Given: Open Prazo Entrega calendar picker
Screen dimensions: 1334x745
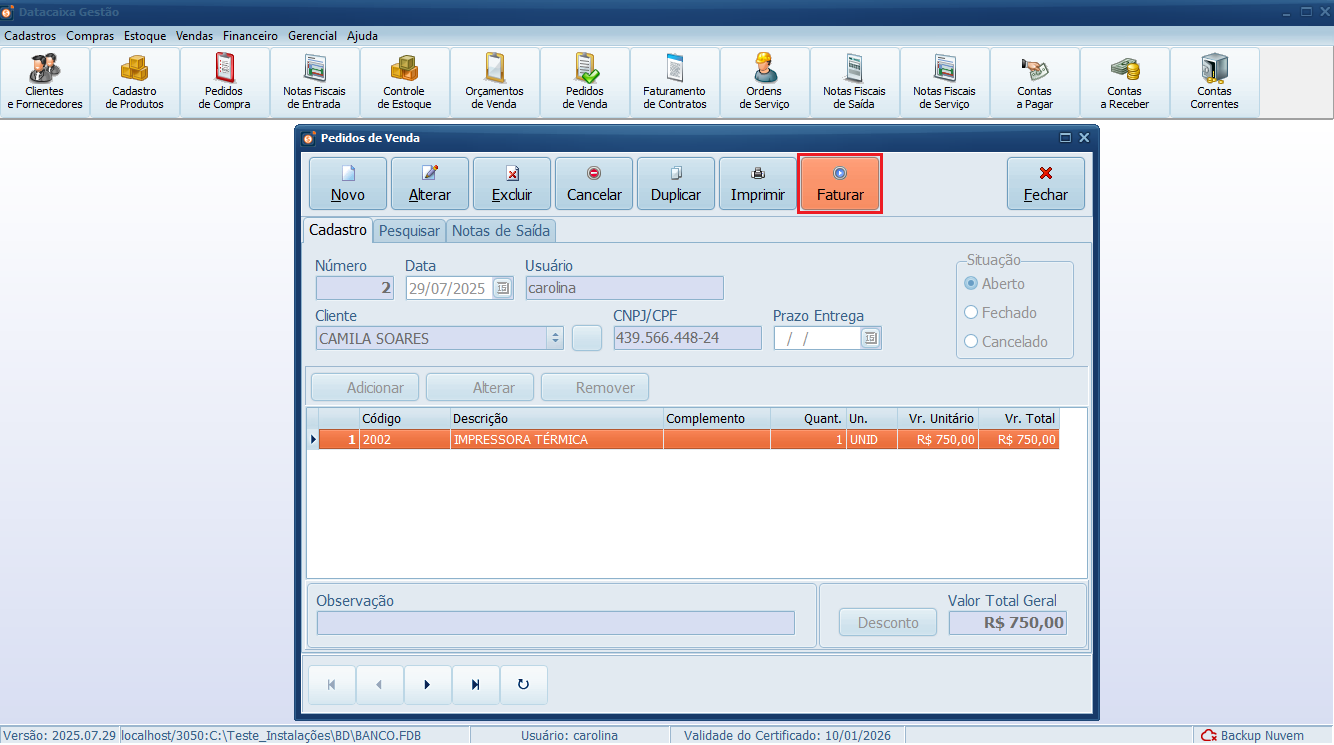Looking at the screenshot, I should coord(871,339).
